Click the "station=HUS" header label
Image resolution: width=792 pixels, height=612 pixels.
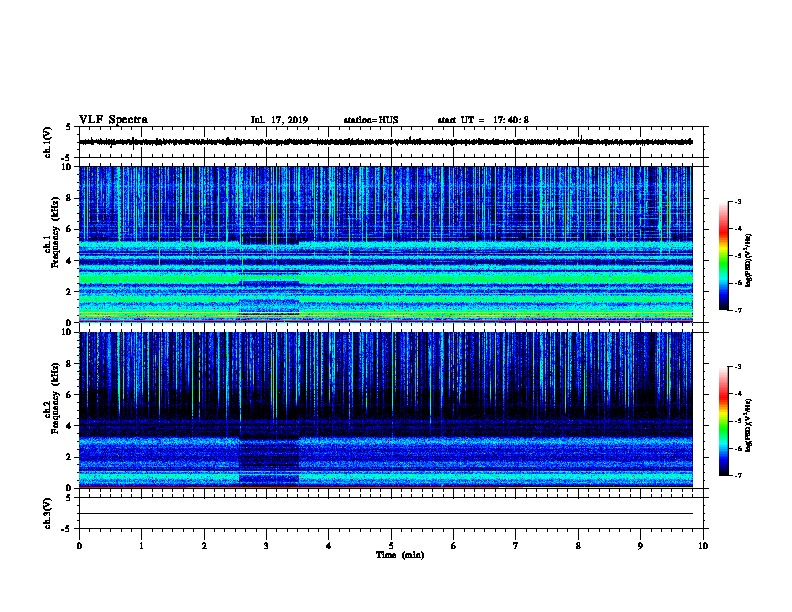[371, 120]
